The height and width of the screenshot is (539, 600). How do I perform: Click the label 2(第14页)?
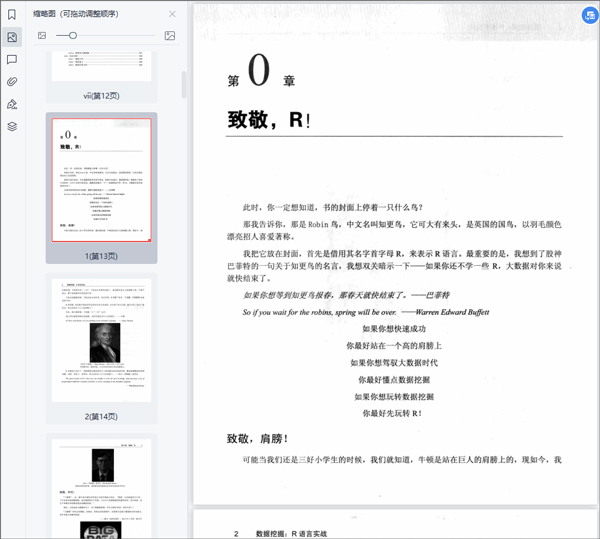101,416
